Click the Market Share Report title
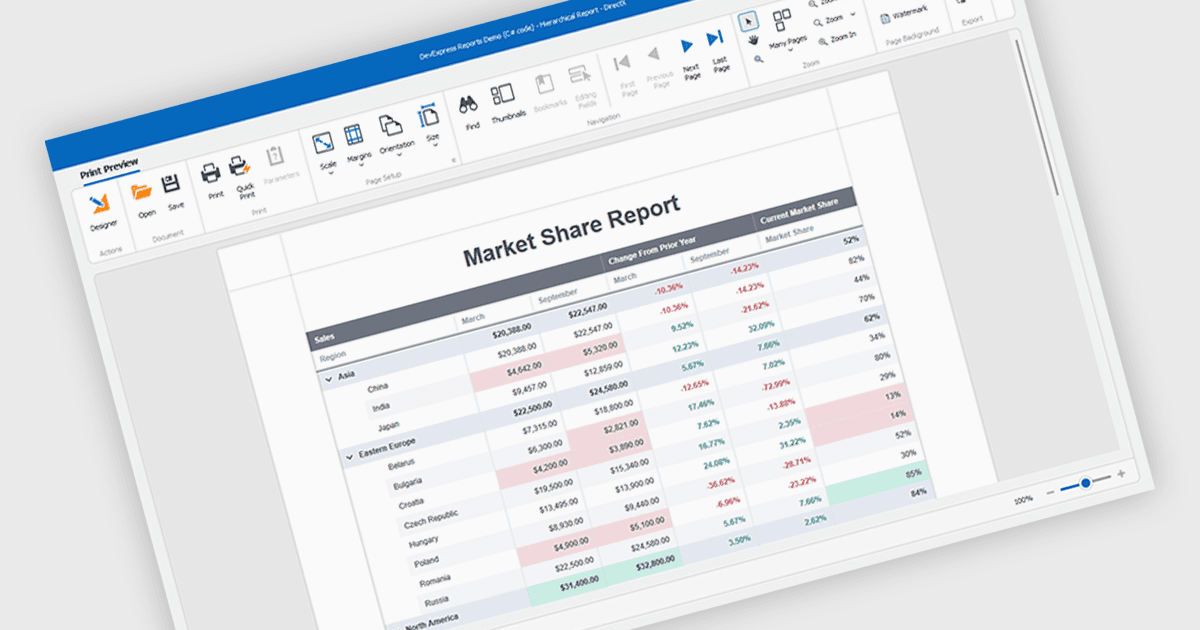 (x=572, y=228)
